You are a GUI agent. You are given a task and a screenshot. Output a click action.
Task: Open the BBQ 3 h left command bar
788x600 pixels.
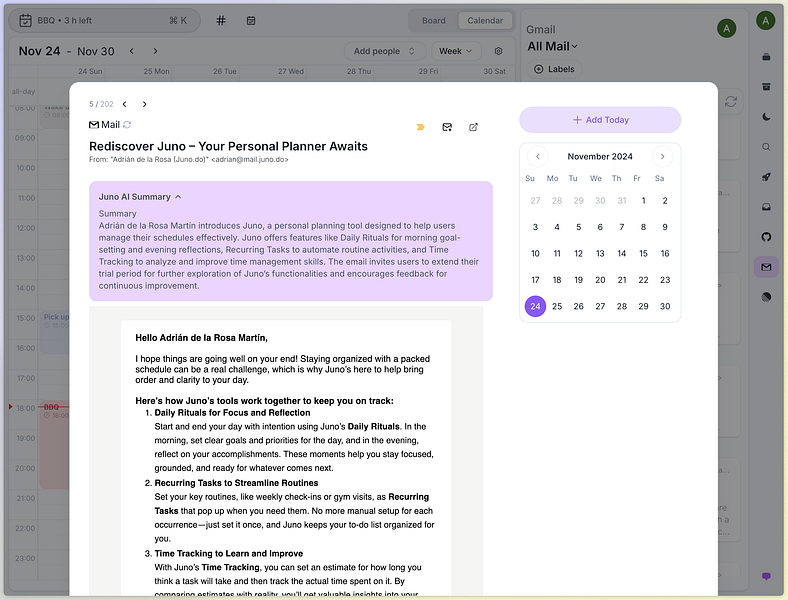[104, 21]
